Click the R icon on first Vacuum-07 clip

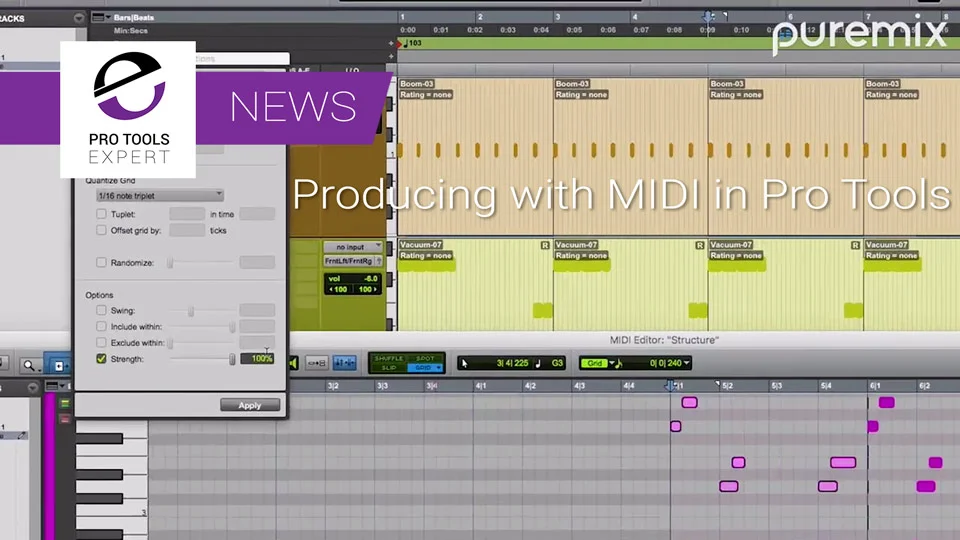[x=545, y=245]
